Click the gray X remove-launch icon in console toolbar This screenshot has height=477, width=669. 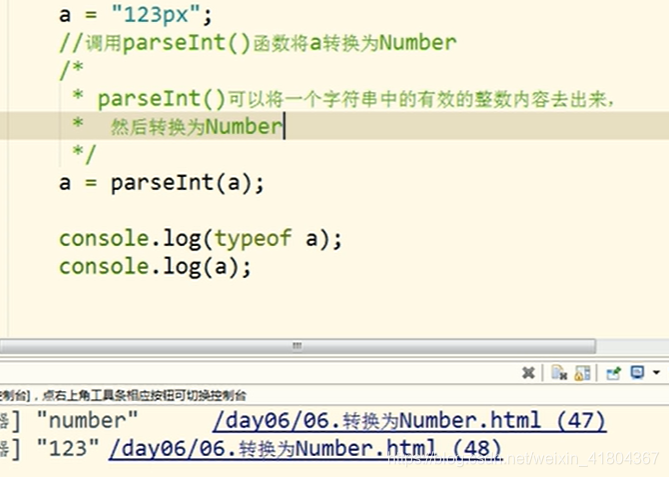[528, 373]
